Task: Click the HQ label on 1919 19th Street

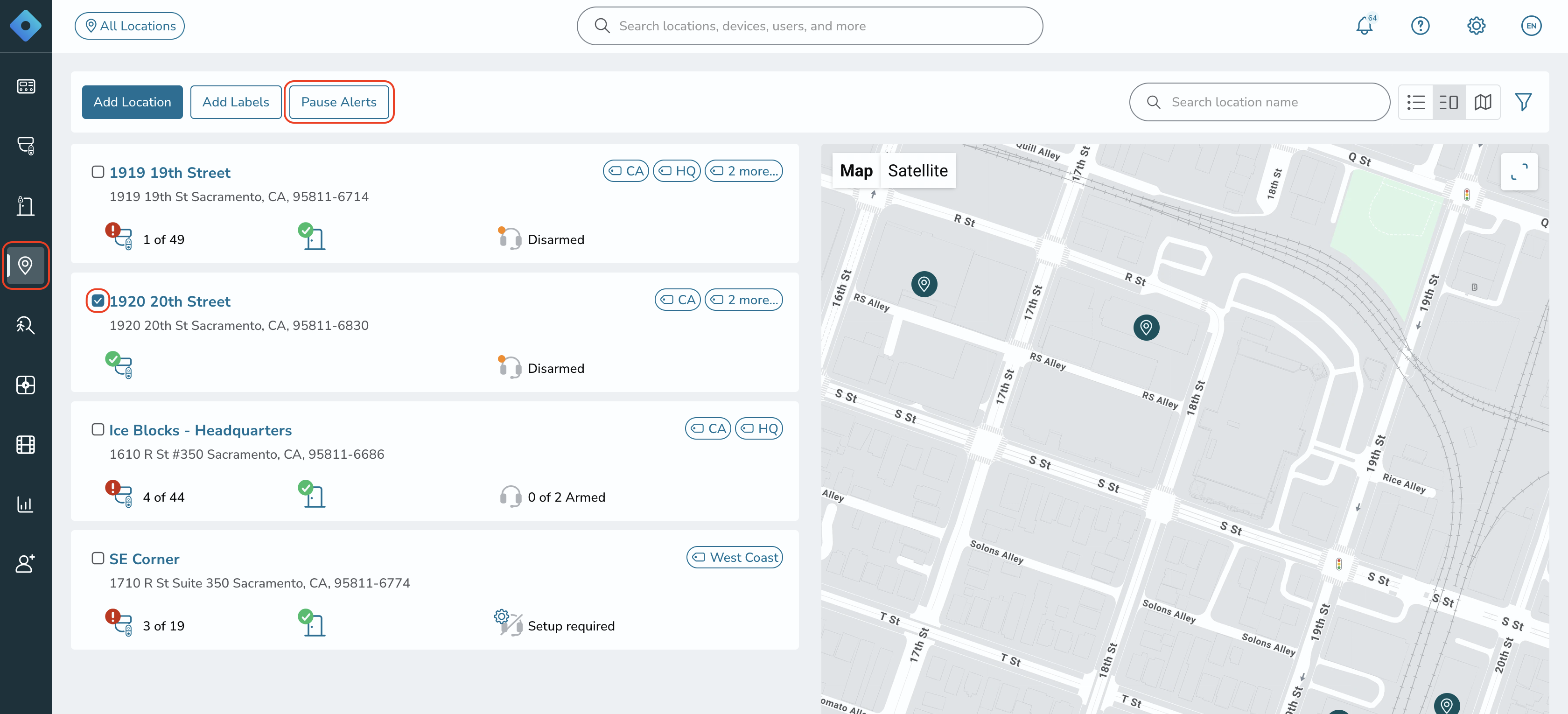Action: [x=677, y=171]
